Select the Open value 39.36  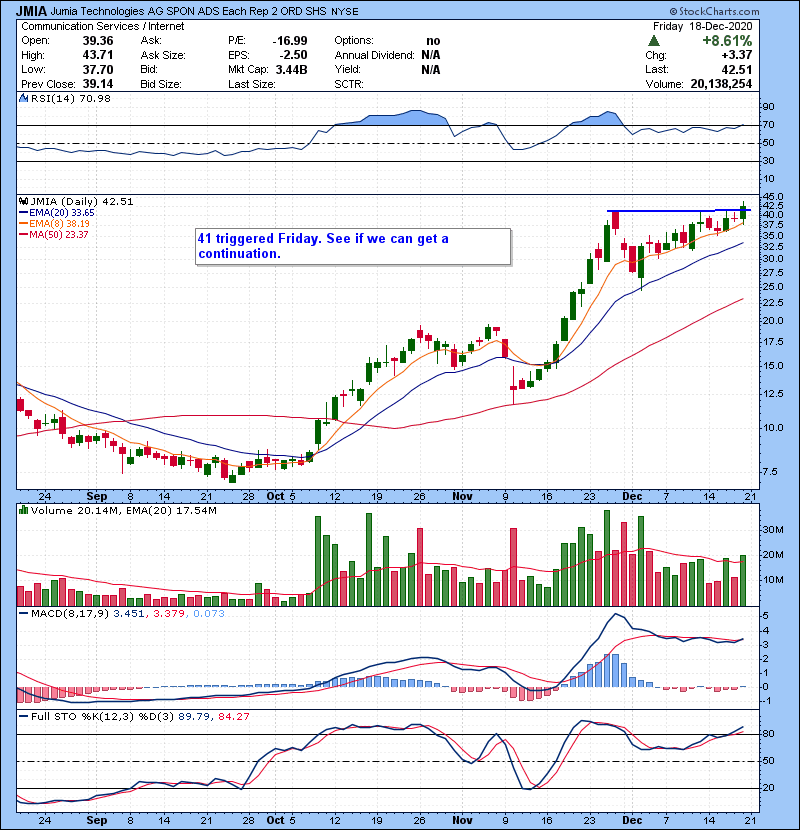click(x=98, y=41)
